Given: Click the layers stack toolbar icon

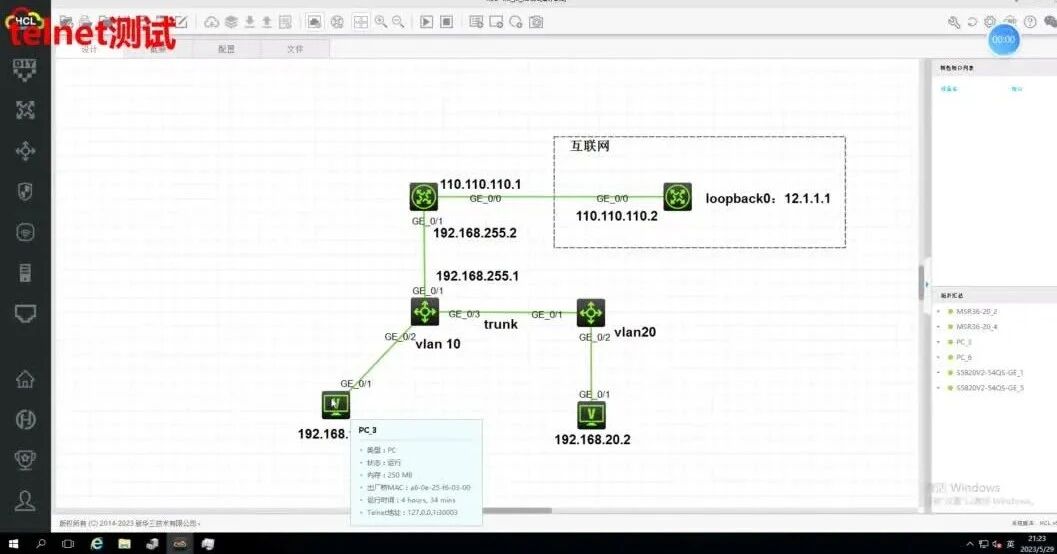Looking at the screenshot, I should [231, 22].
